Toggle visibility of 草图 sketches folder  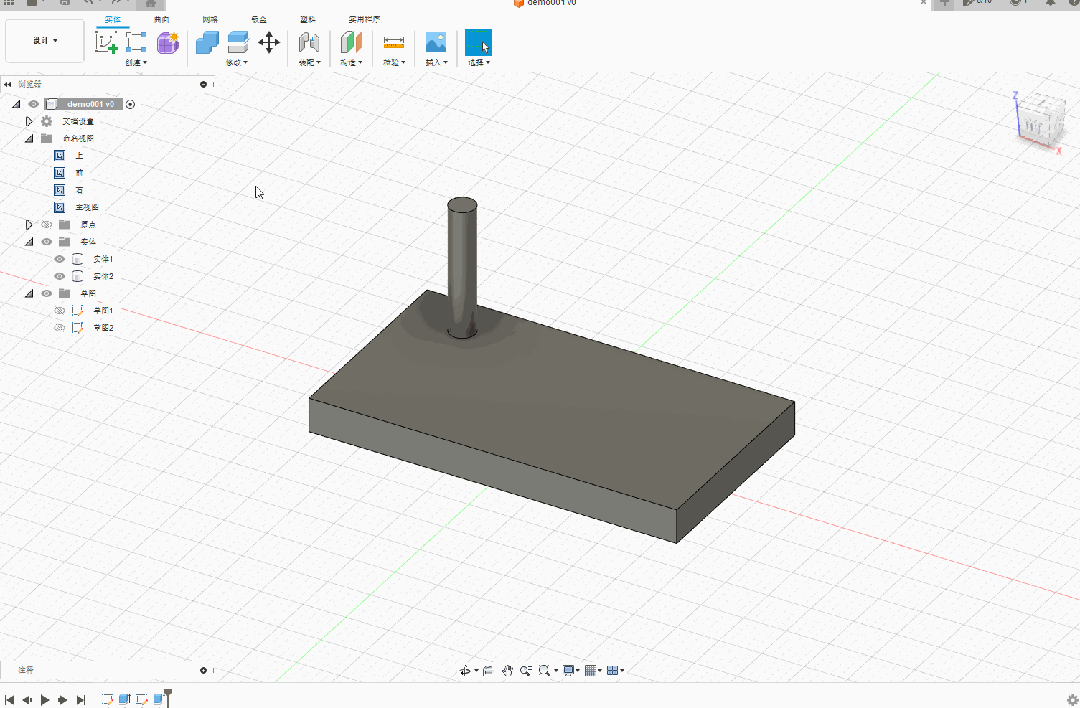click(x=46, y=293)
